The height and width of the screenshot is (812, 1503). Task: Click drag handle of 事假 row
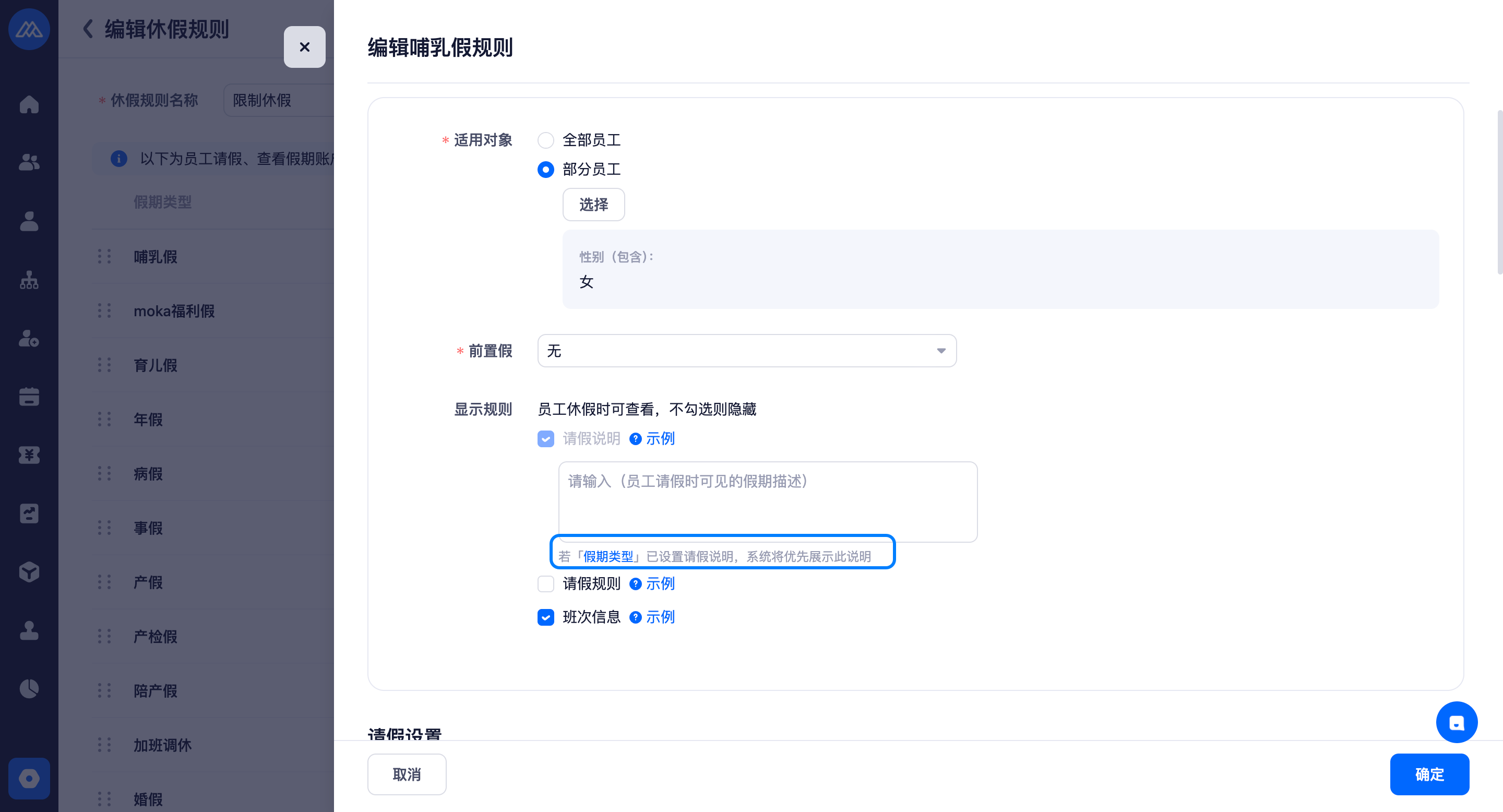coord(104,528)
